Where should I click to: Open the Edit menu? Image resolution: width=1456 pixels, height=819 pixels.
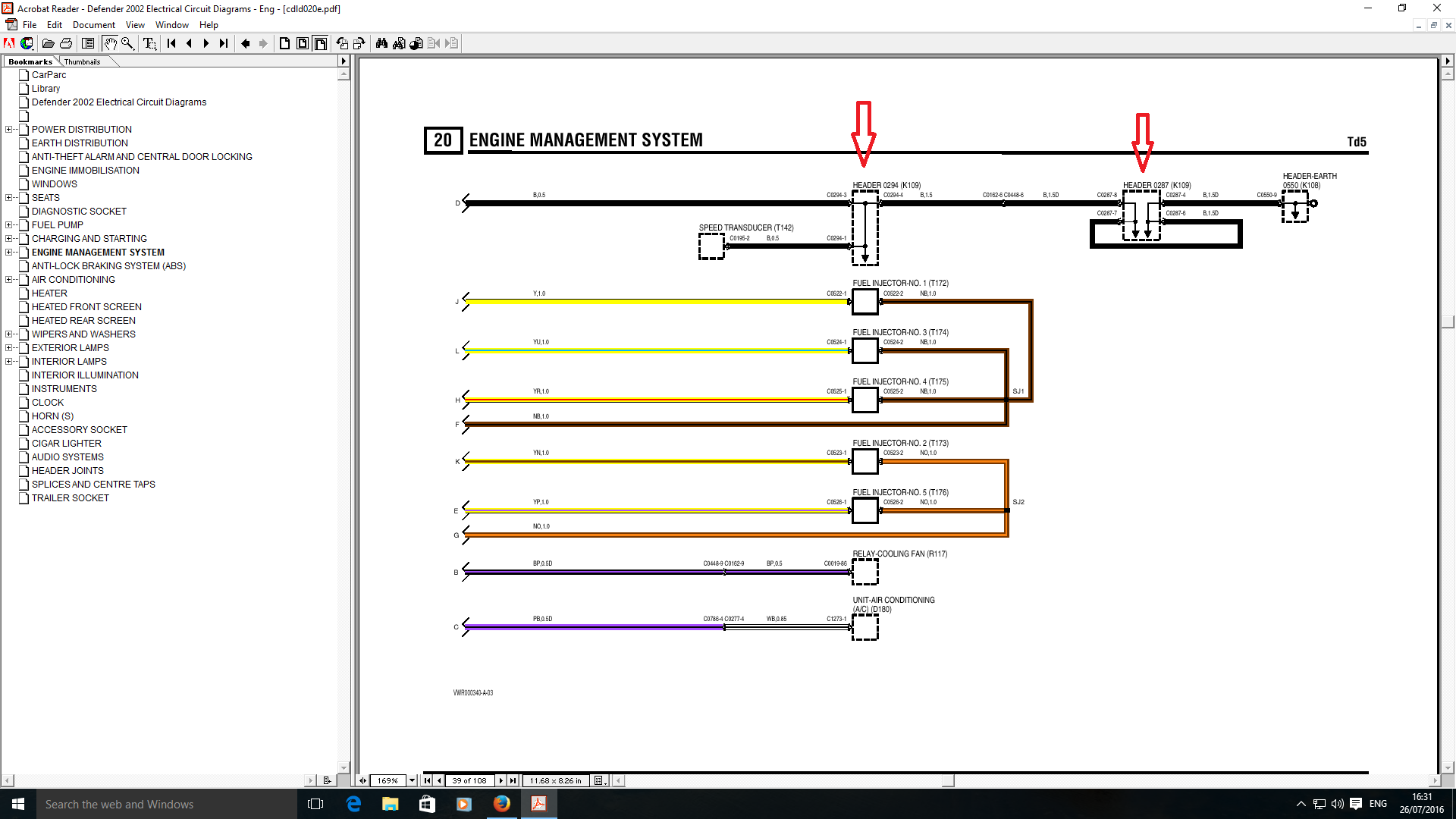pos(55,25)
